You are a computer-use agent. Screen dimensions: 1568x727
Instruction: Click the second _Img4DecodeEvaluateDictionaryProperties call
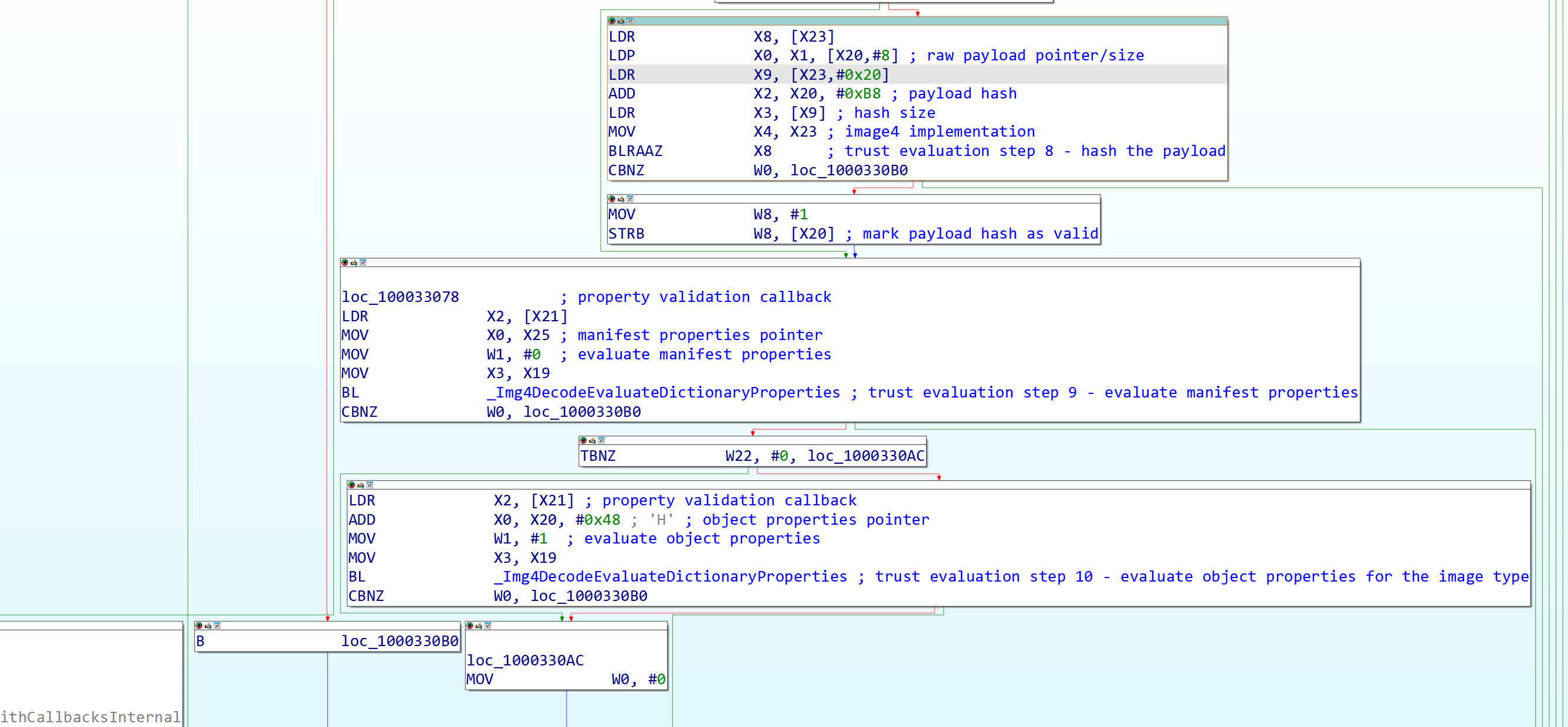click(x=670, y=577)
